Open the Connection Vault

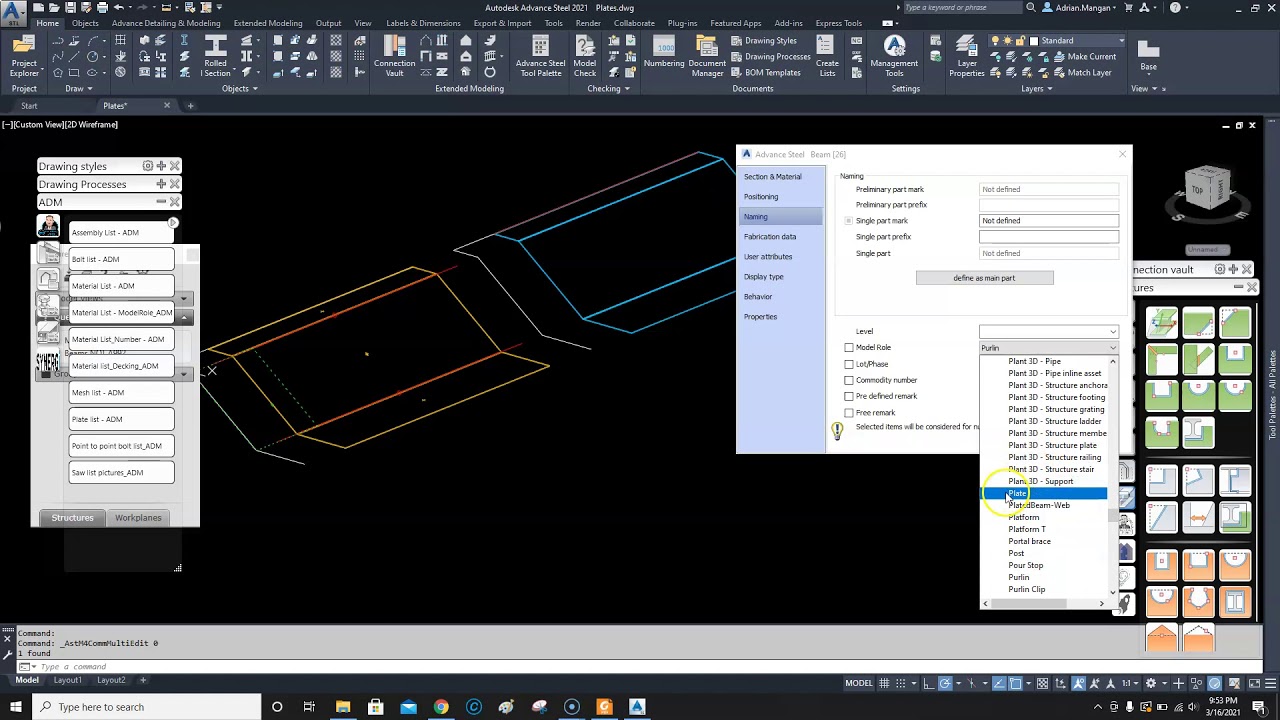coord(394,56)
